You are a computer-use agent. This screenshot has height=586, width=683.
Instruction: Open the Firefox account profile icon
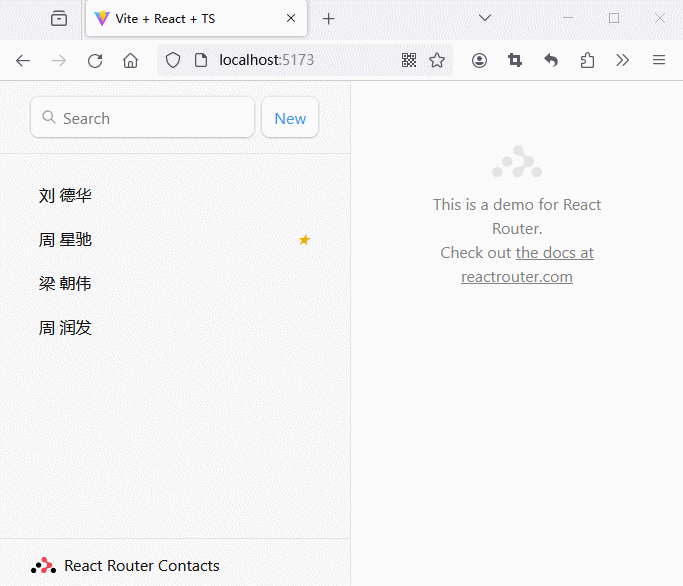[x=479, y=60]
